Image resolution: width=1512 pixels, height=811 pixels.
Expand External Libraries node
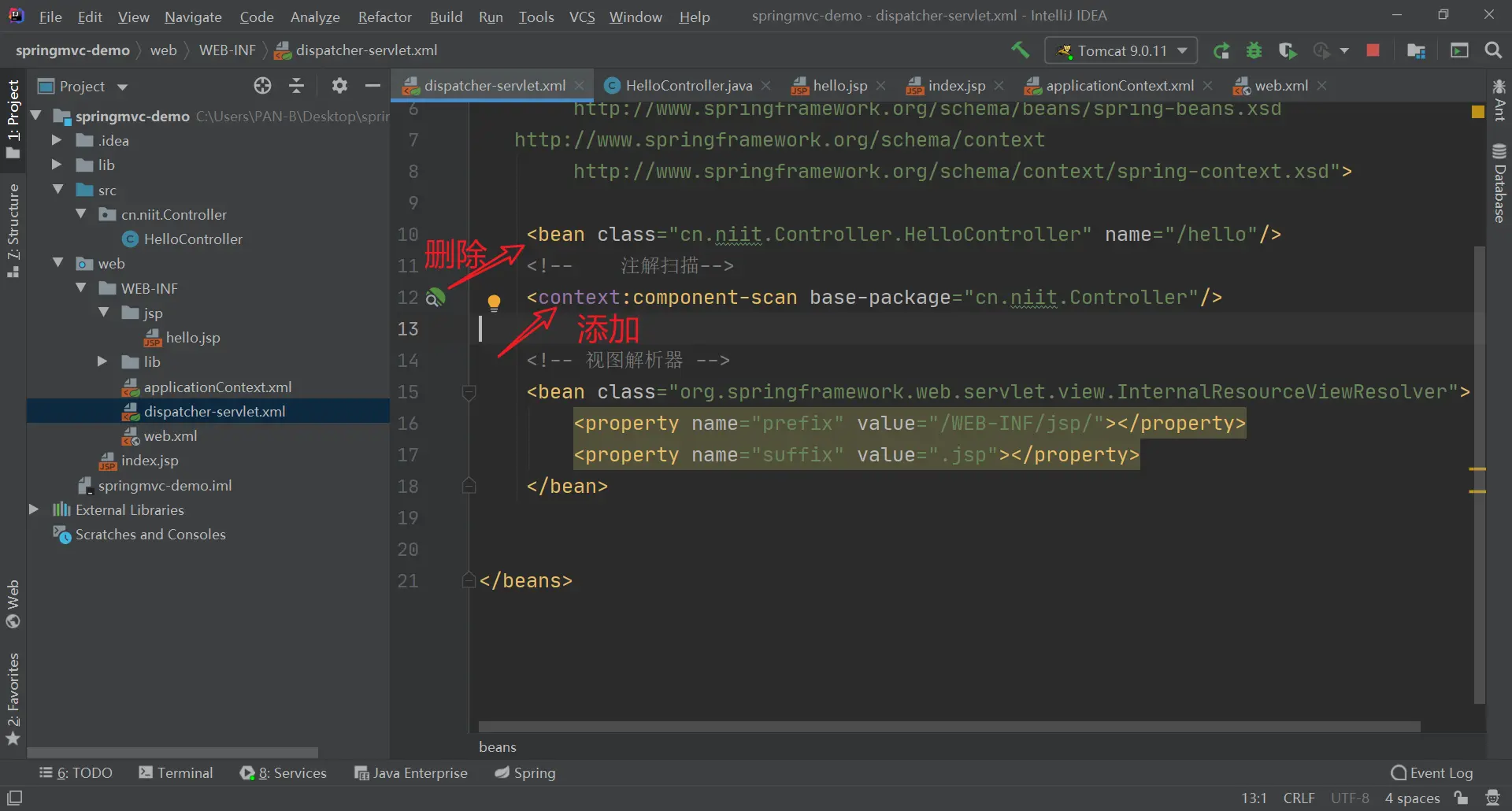(x=34, y=510)
